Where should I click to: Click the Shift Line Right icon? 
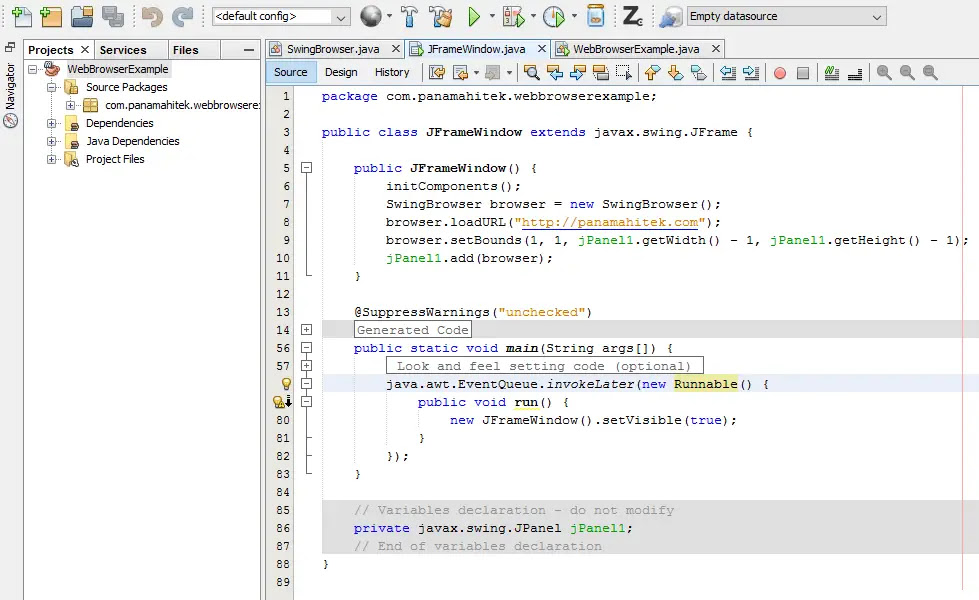pos(751,72)
